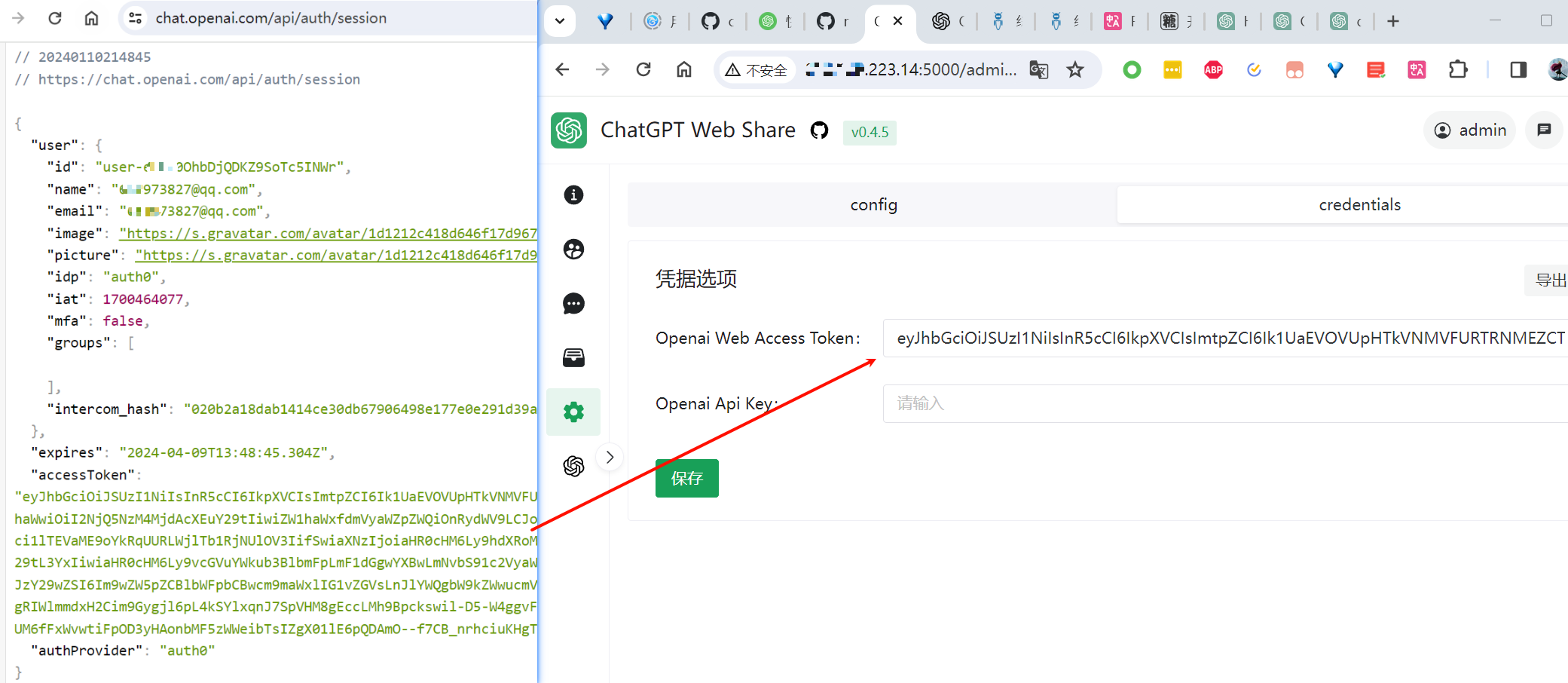Switch to the config tab
The height and width of the screenshot is (683, 1568).
pos(873,205)
